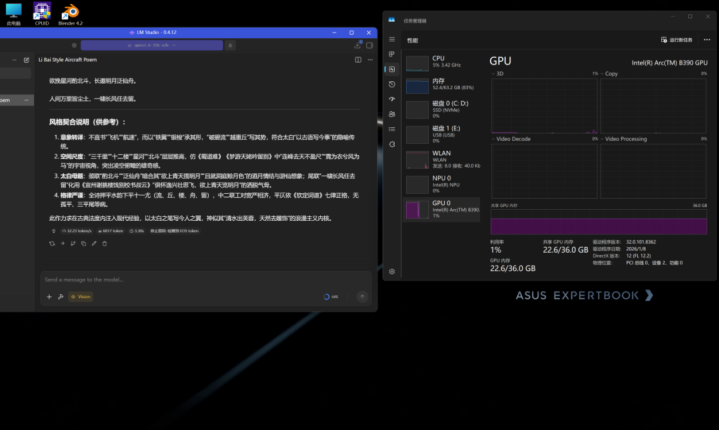Open options for the selected sidebar chat
The height and width of the screenshot is (430, 719).
coord(26,100)
